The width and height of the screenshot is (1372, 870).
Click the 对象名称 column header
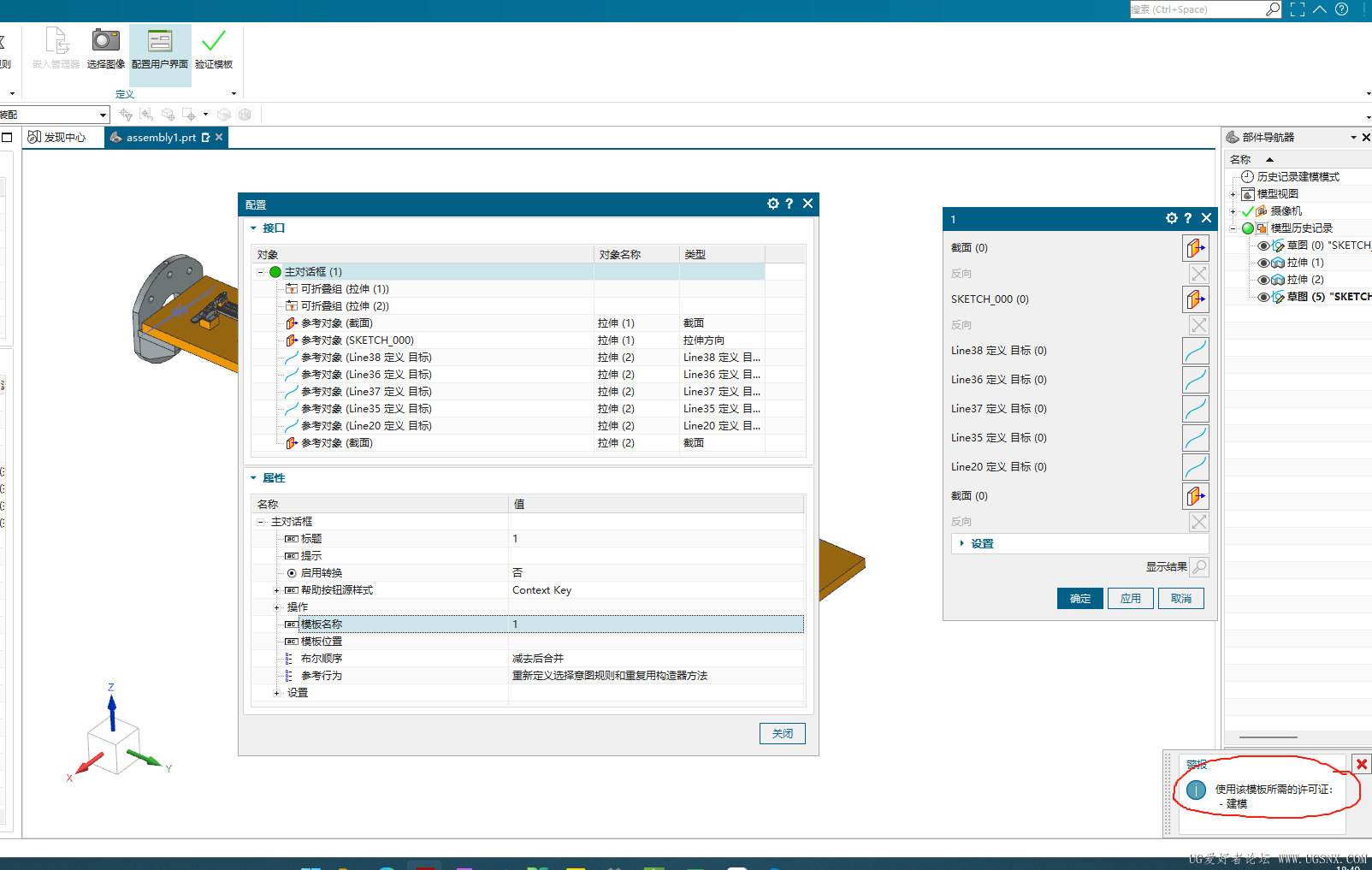(636, 254)
